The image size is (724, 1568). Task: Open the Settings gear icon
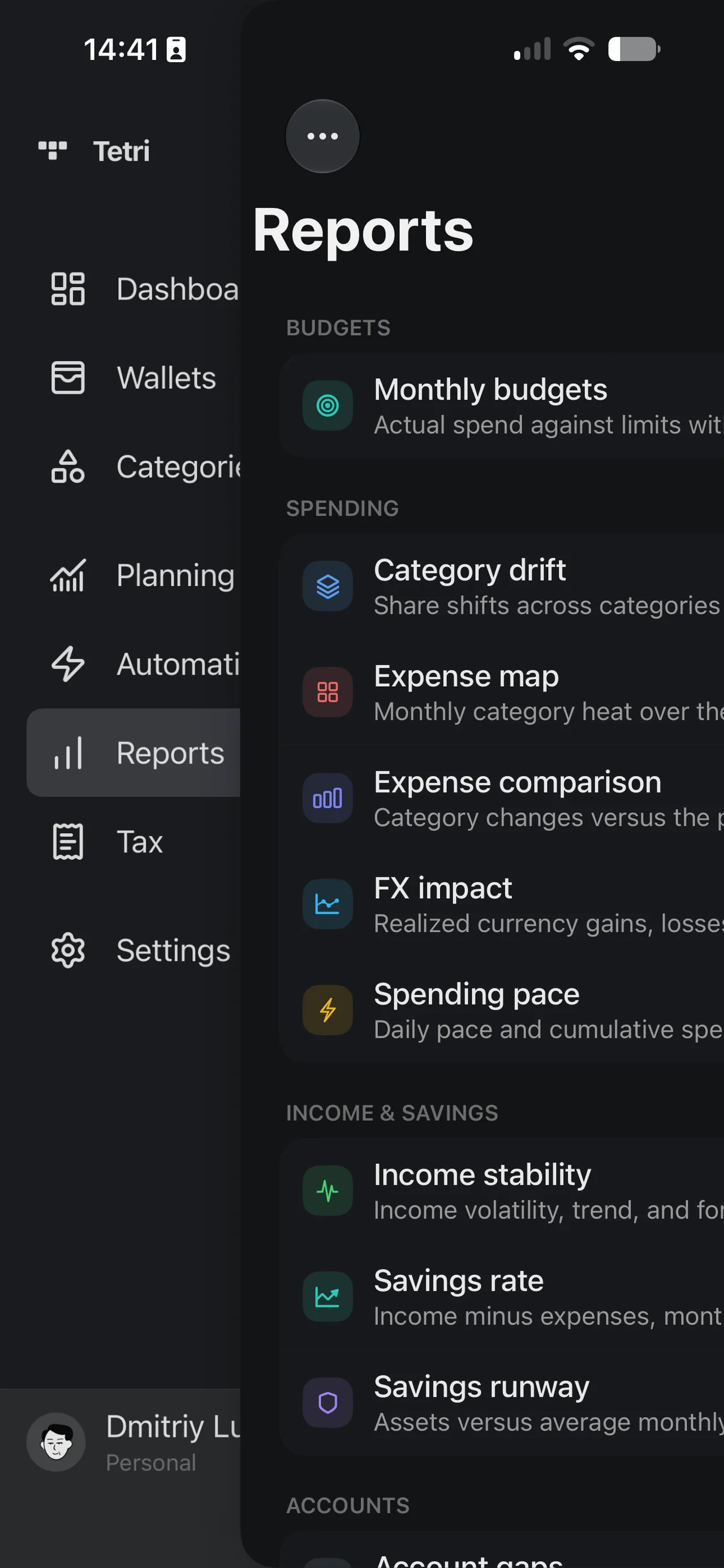coord(67,950)
